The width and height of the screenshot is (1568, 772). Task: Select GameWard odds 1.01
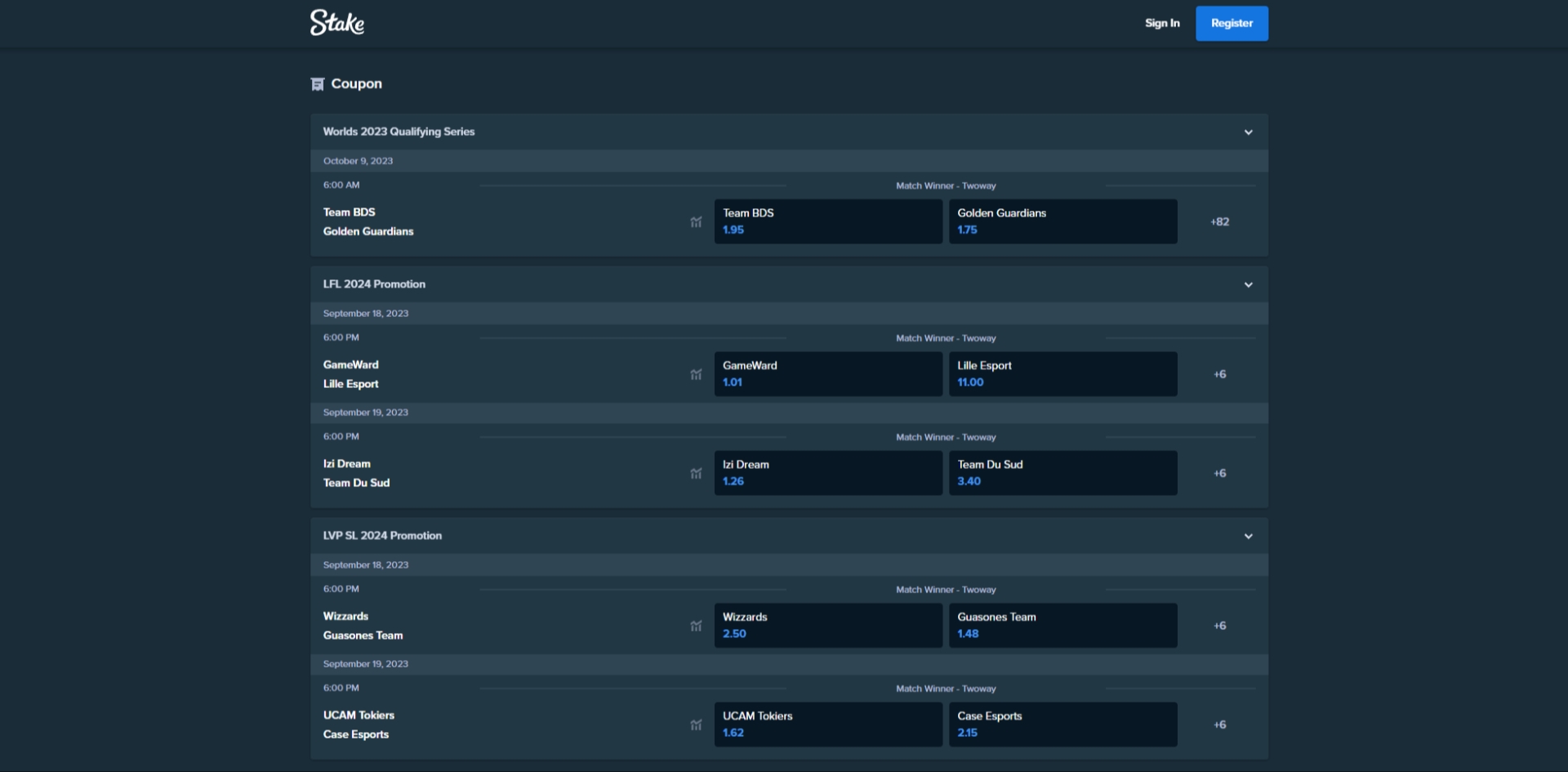[828, 374]
